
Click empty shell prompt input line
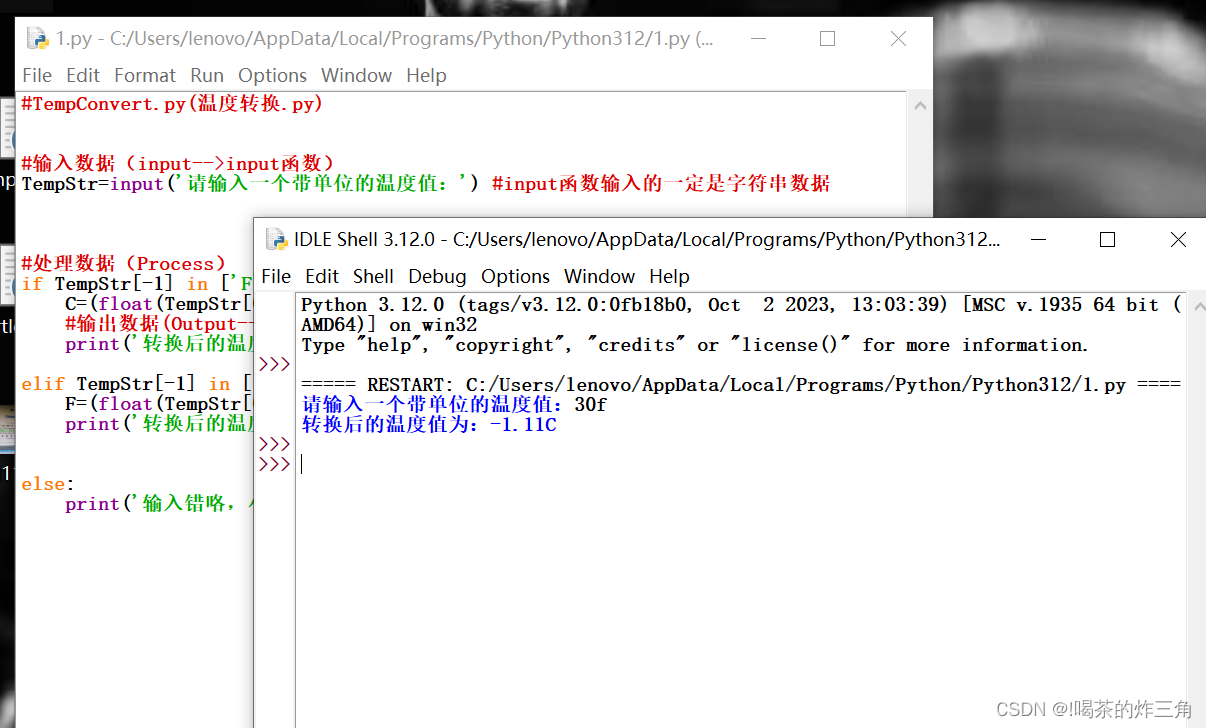click(x=740, y=464)
